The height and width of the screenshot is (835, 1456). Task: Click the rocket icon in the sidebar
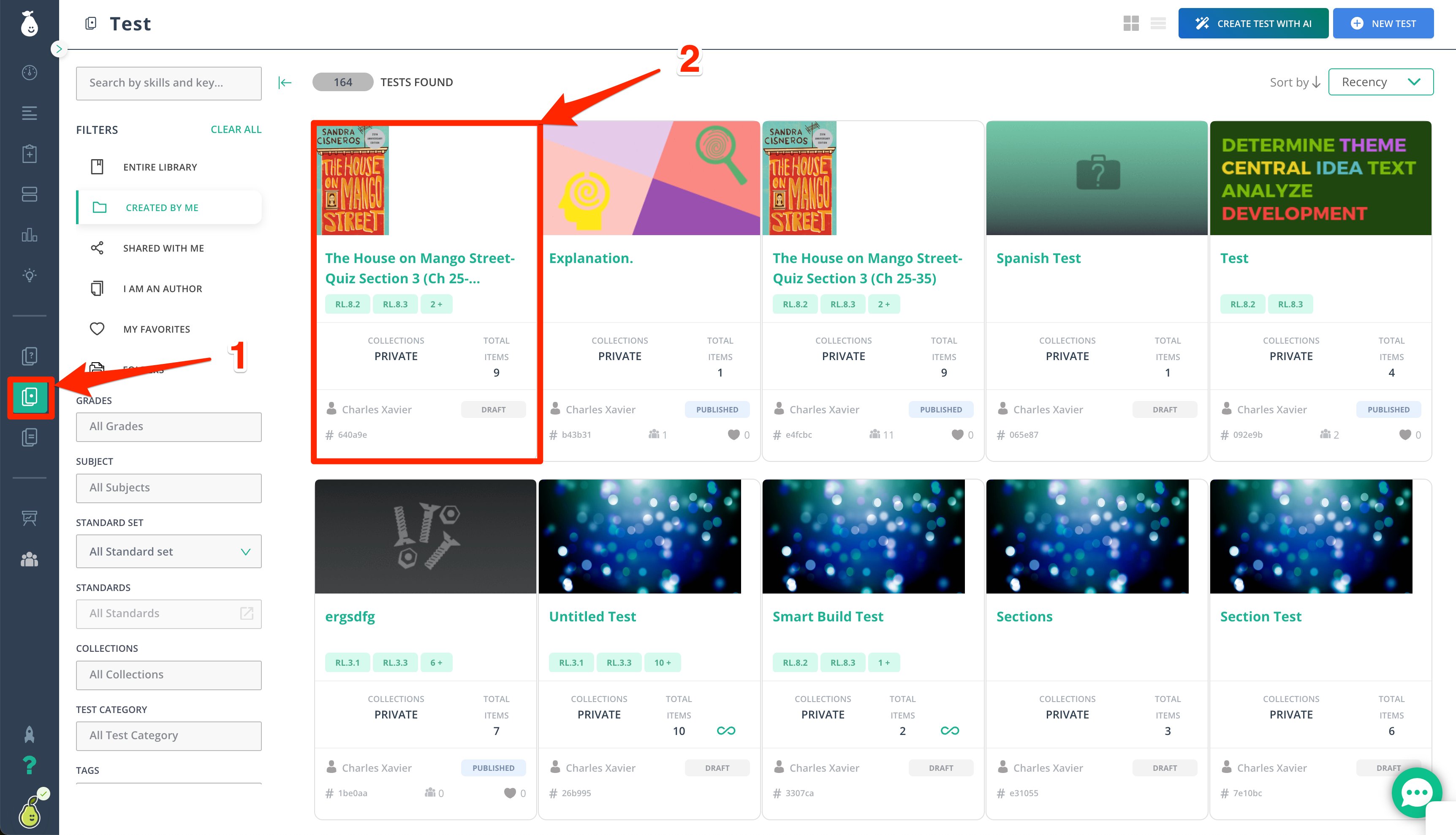29,734
